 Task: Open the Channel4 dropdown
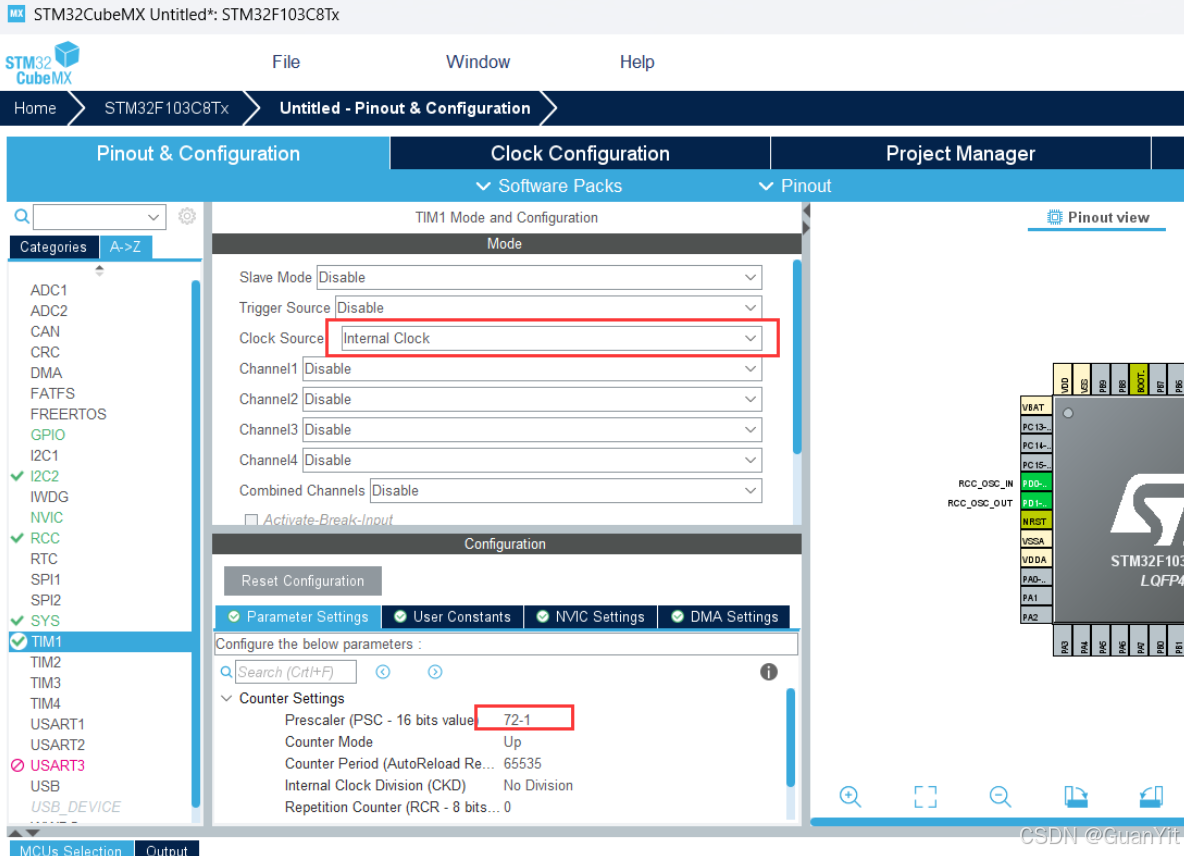tap(532, 460)
